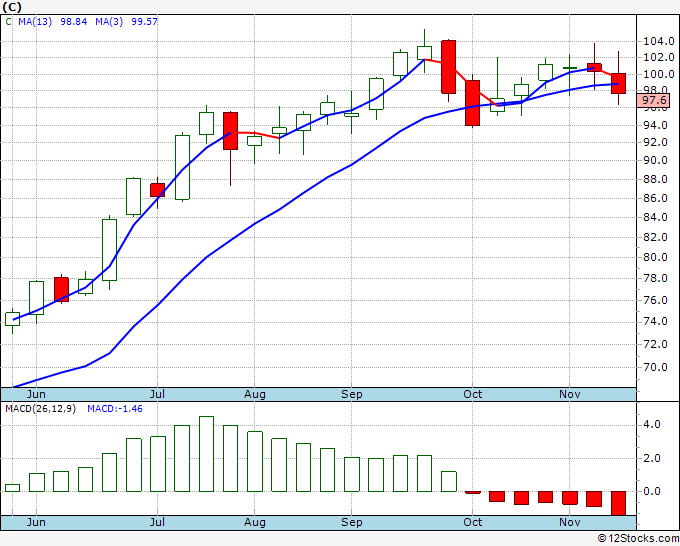Click the (C) ticker title
Image resolution: width=680 pixels, height=546 pixels.
[x=12, y=7]
